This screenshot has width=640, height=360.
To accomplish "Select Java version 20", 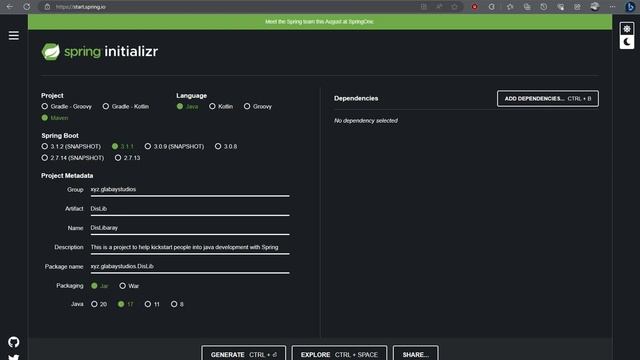I will coord(99,304).
